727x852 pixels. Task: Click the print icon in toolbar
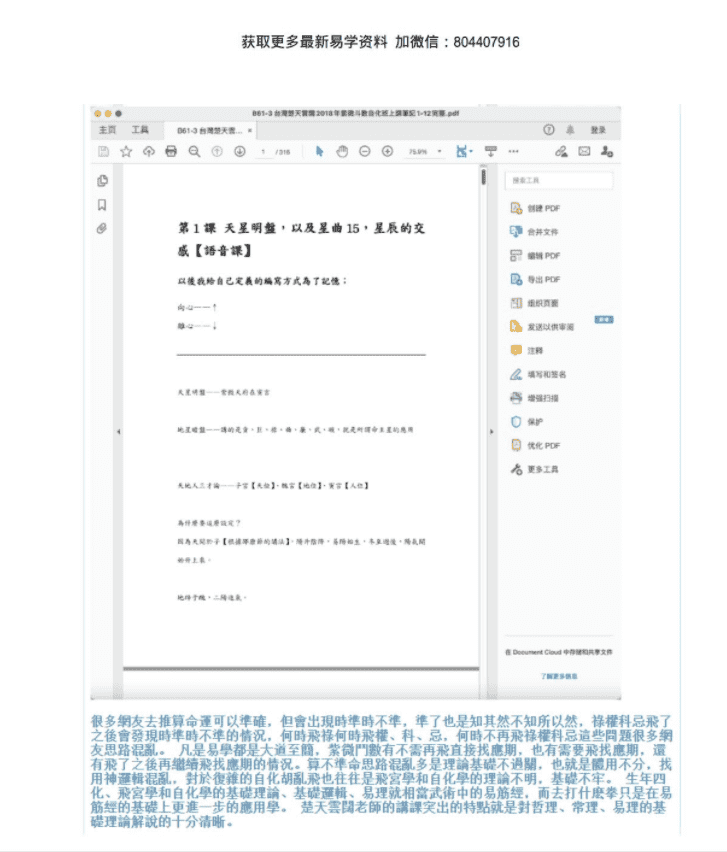(171, 151)
